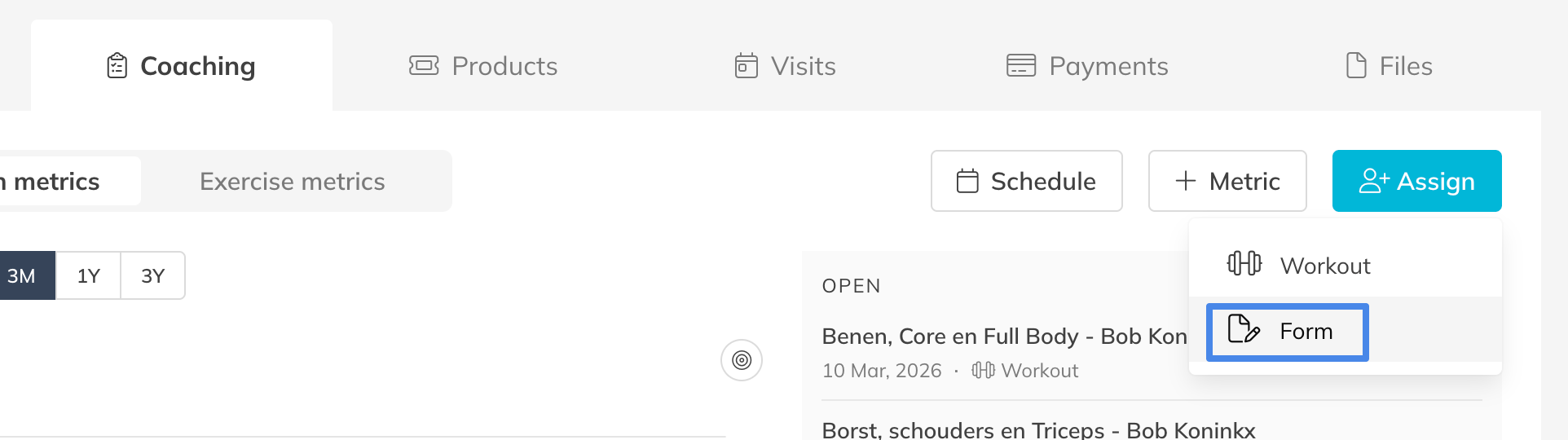Screen dimensions: 1568x440
Task: Choose Form from the Assign menu
Action: point(1306,332)
